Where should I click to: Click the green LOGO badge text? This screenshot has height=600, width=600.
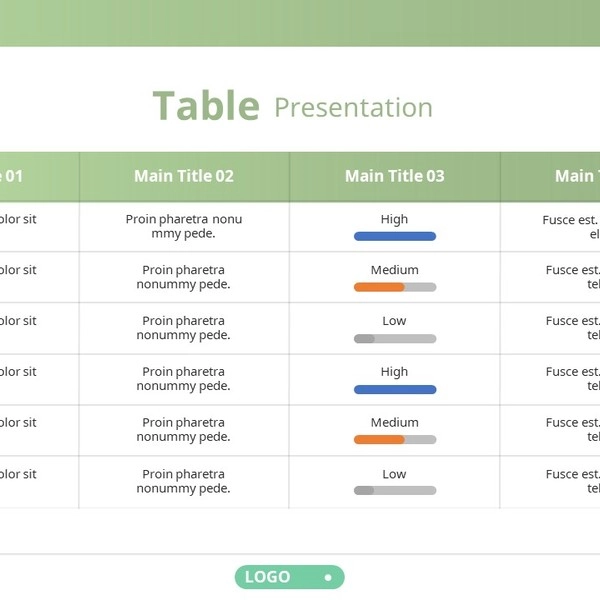point(268,577)
